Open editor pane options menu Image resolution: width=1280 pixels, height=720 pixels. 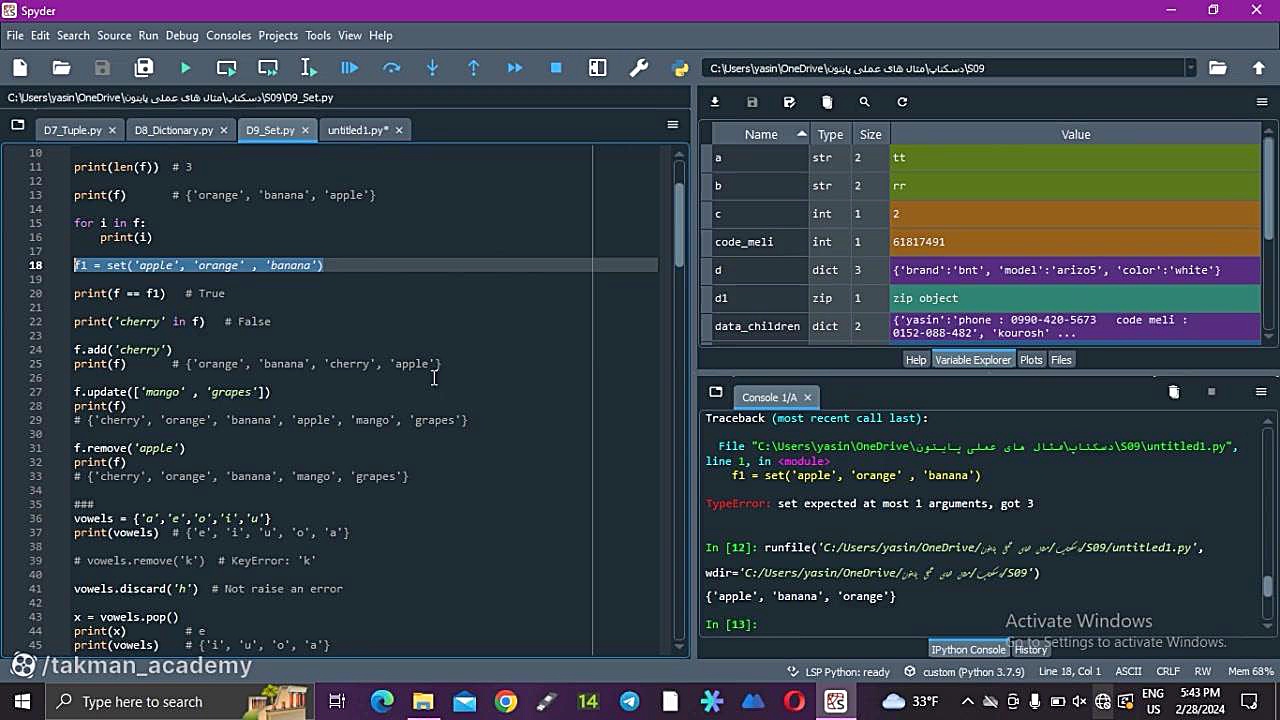[x=672, y=125]
